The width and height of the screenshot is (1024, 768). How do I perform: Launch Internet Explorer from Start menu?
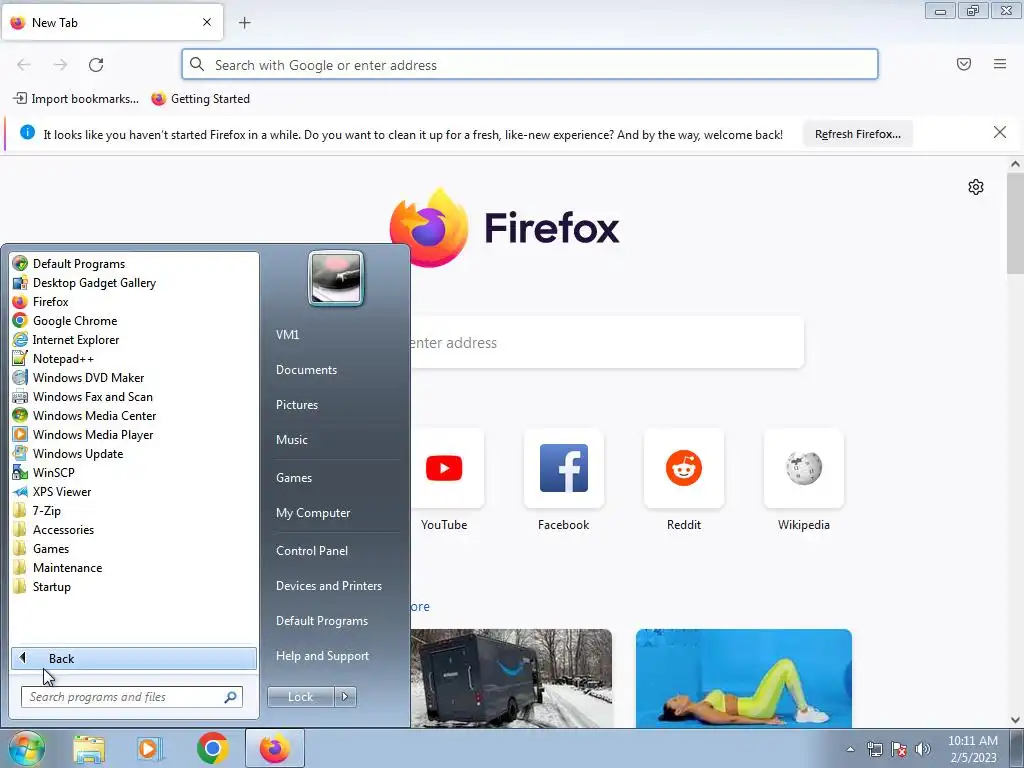[x=134, y=340]
